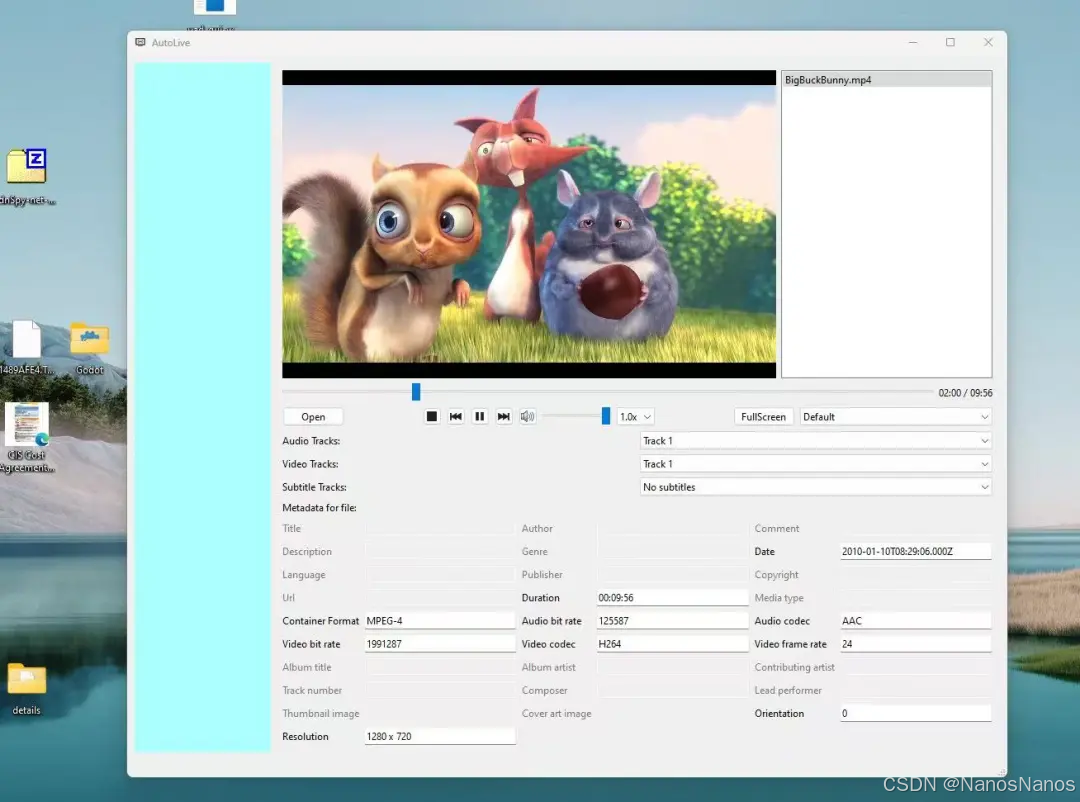Image resolution: width=1080 pixels, height=802 pixels.
Task: Open the 1.0x playback speed dropdown
Action: [x=635, y=417]
